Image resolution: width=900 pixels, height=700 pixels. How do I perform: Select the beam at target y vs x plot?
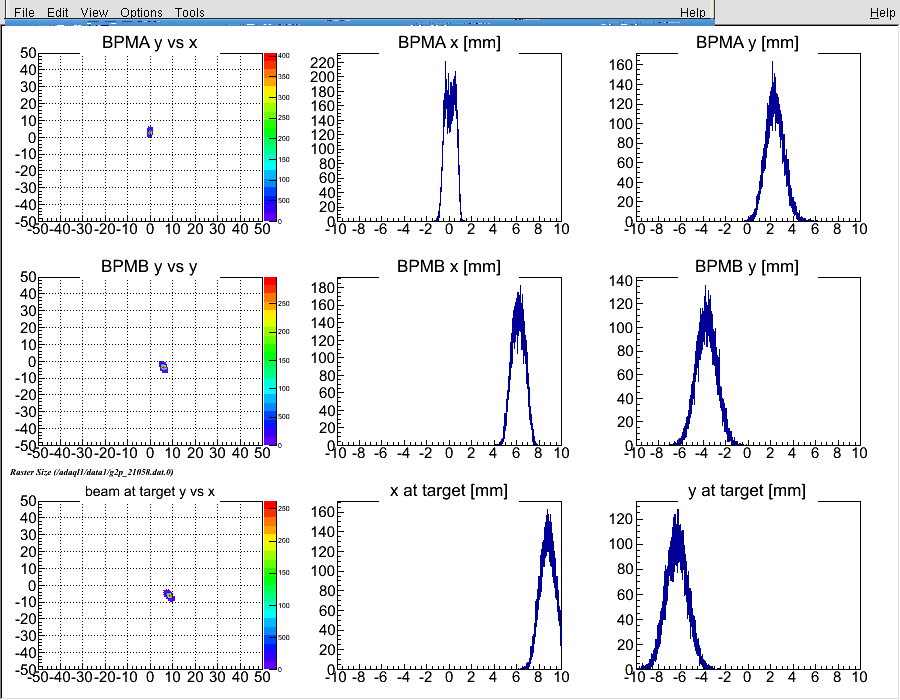150,585
